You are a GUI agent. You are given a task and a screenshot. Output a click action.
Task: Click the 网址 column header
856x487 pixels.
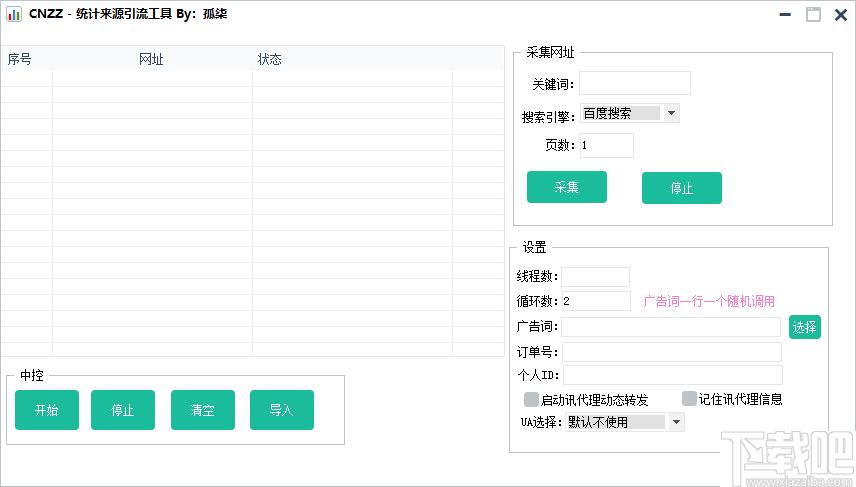[x=151, y=59]
